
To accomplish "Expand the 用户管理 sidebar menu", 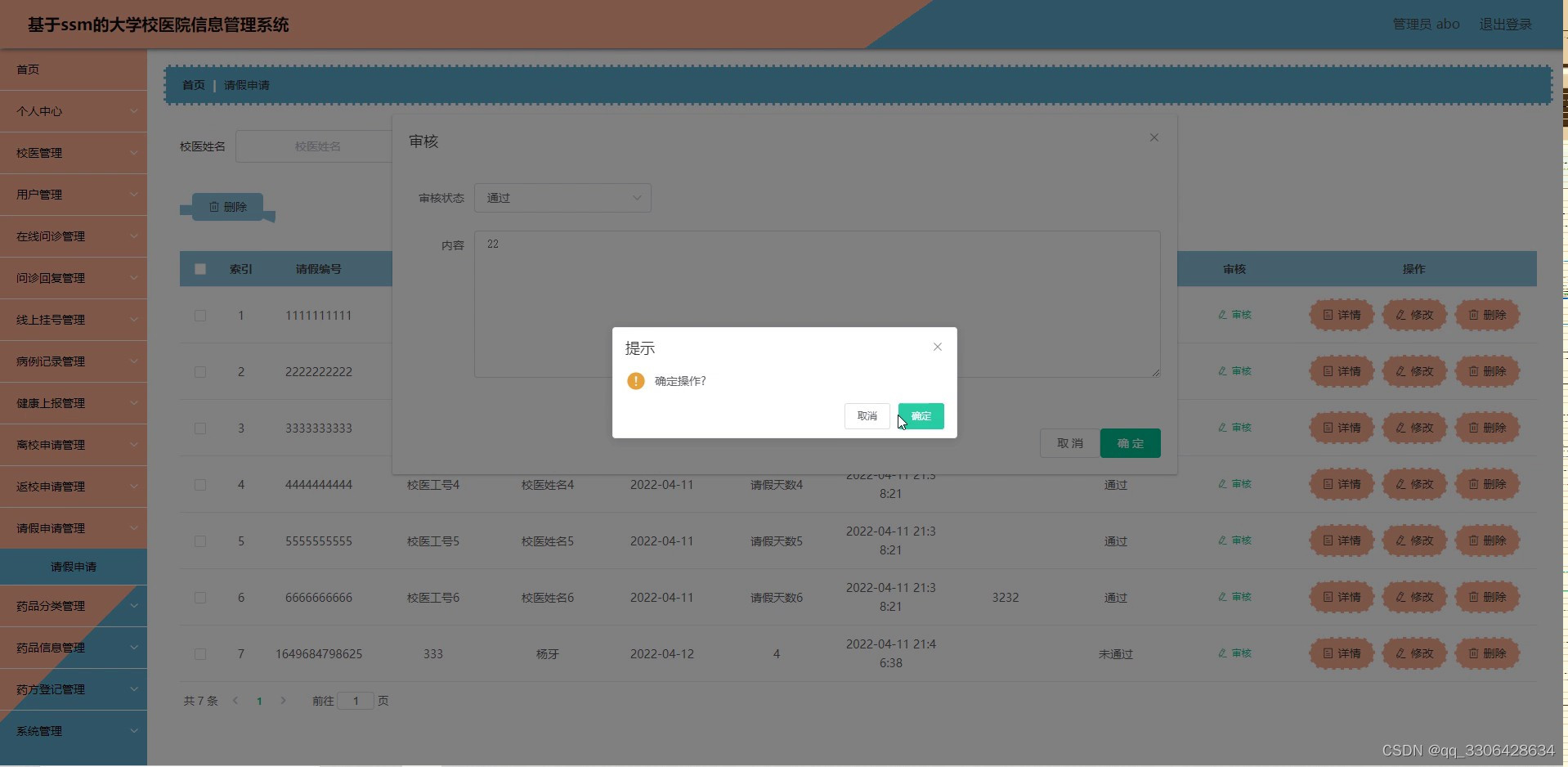I will (x=74, y=195).
